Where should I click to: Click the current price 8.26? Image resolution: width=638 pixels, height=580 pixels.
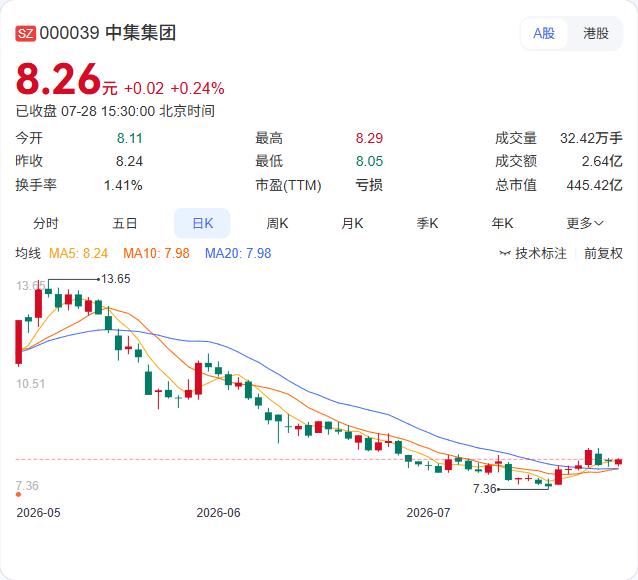[x=58, y=79]
